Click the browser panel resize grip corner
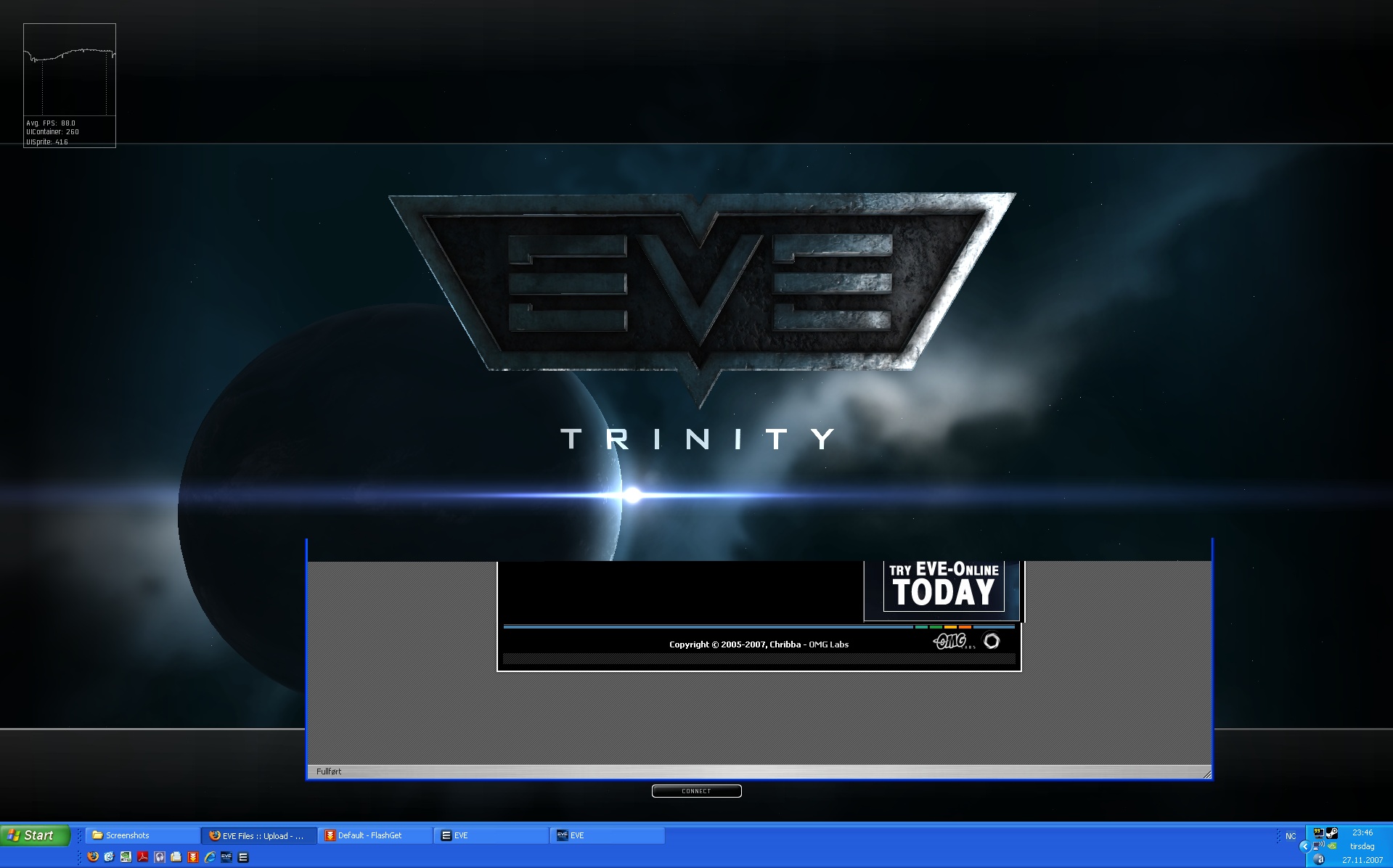This screenshot has height=868, width=1393. tap(1206, 774)
